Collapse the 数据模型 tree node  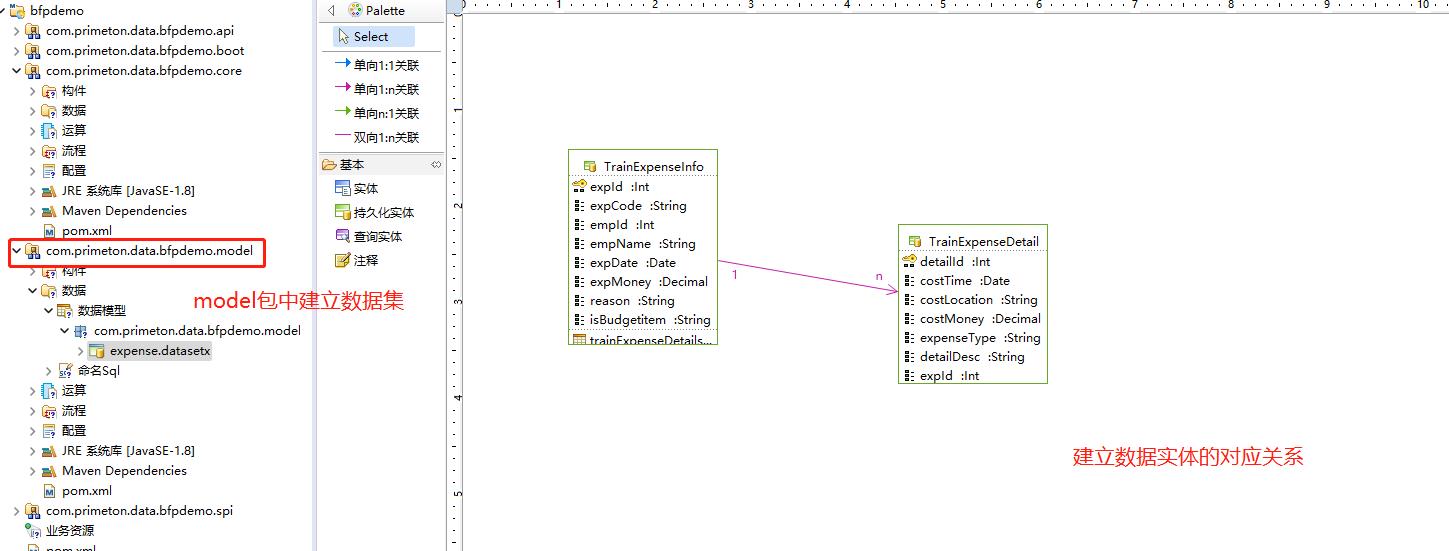tap(48, 311)
